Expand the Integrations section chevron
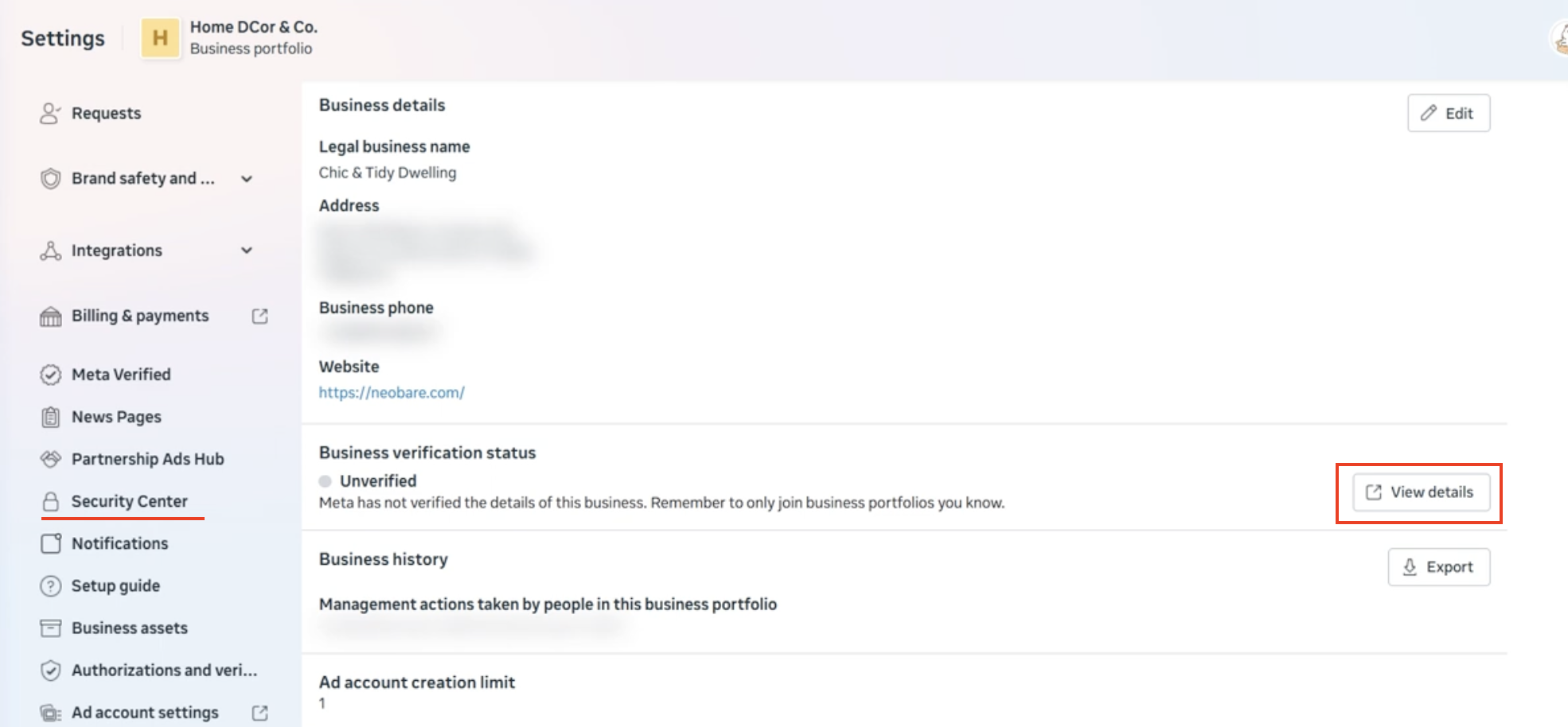Image resolution: width=1568 pixels, height=727 pixels. [247, 251]
